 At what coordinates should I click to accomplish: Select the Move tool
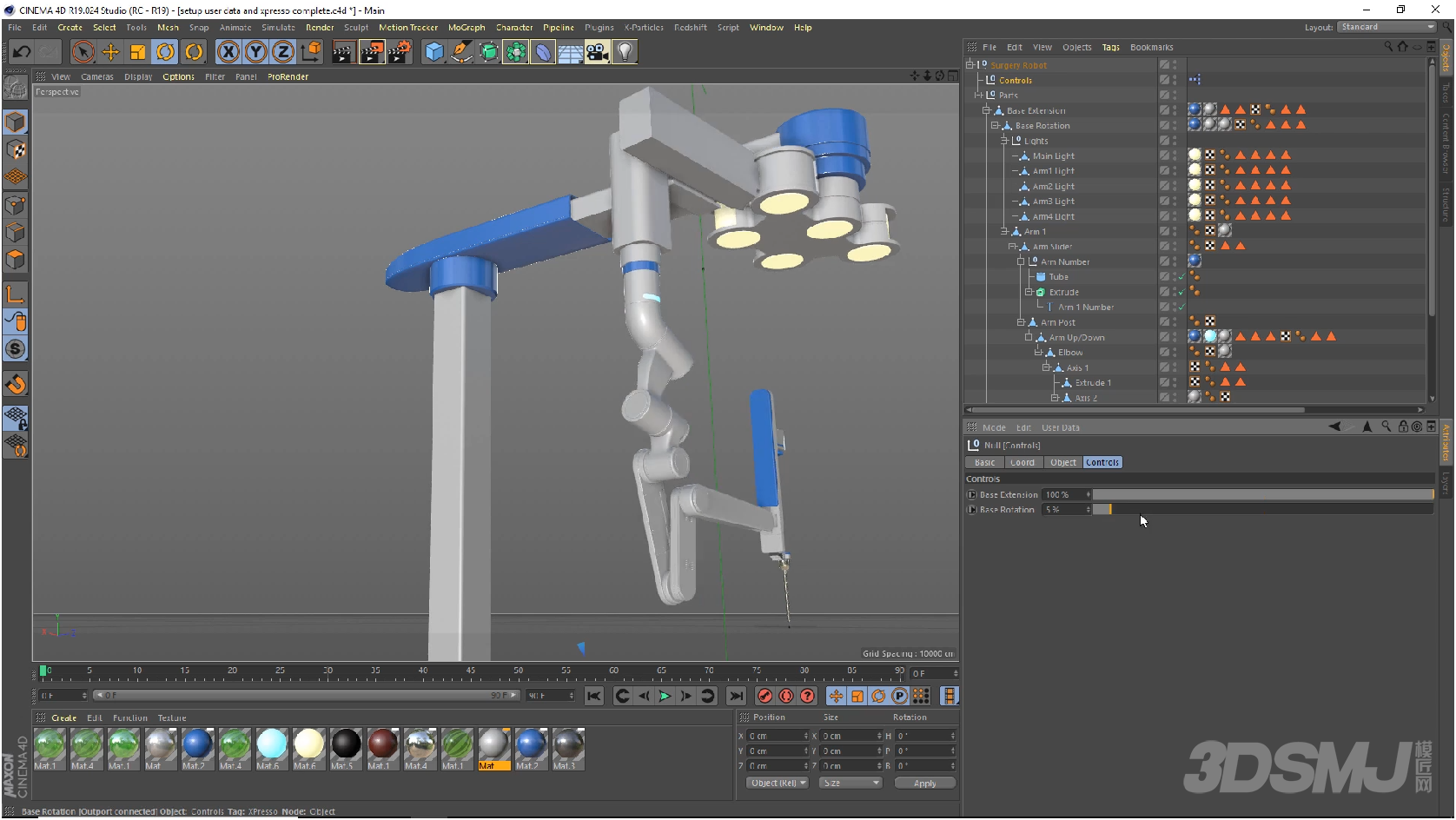click(110, 52)
